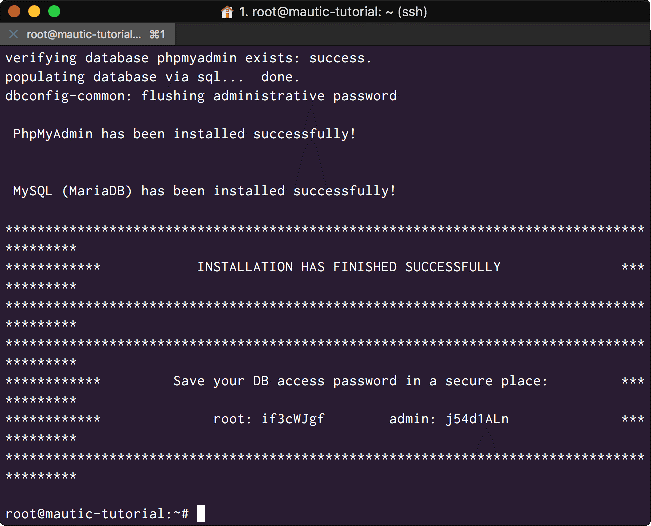Click 'populating database via sql... done.' line
Image resolution: width=651 pixels, height=526 pixels.
[152, 77]
